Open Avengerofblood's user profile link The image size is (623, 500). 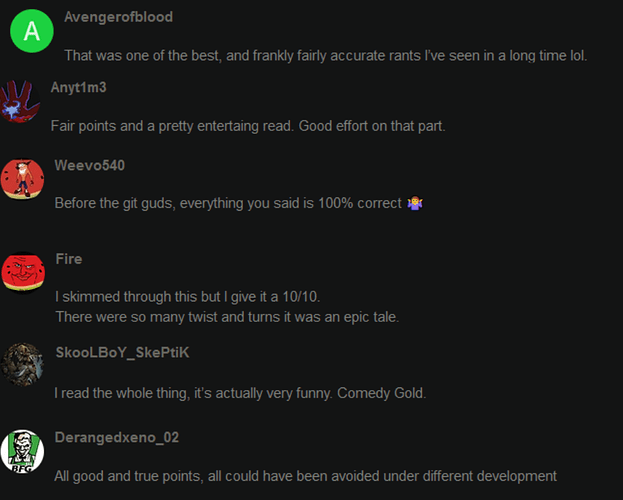coord(118,17)
